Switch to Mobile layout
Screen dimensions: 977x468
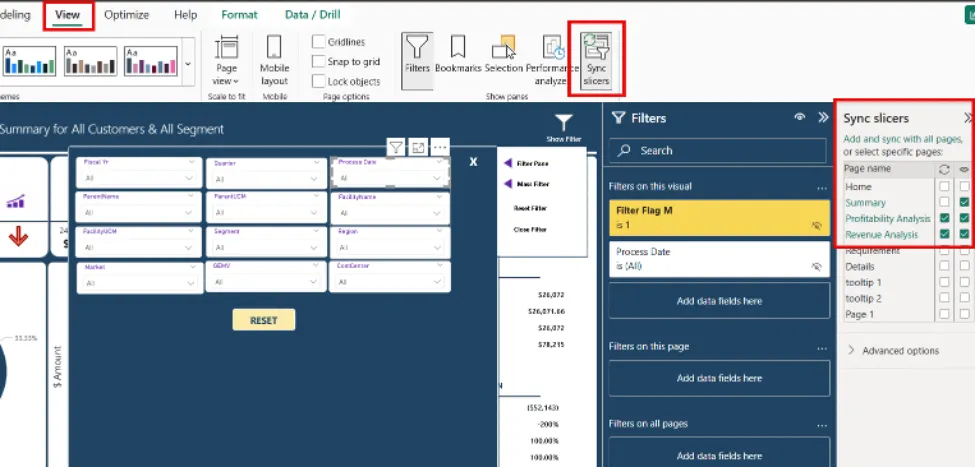274,59
